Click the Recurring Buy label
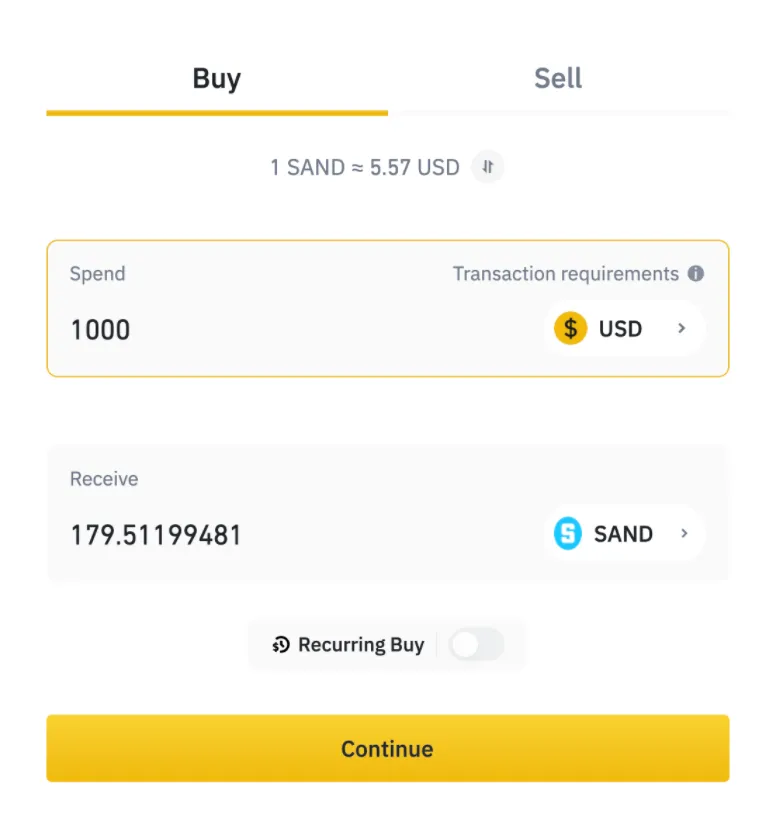This screenshot has height=828, width=776. coord(361,645)
